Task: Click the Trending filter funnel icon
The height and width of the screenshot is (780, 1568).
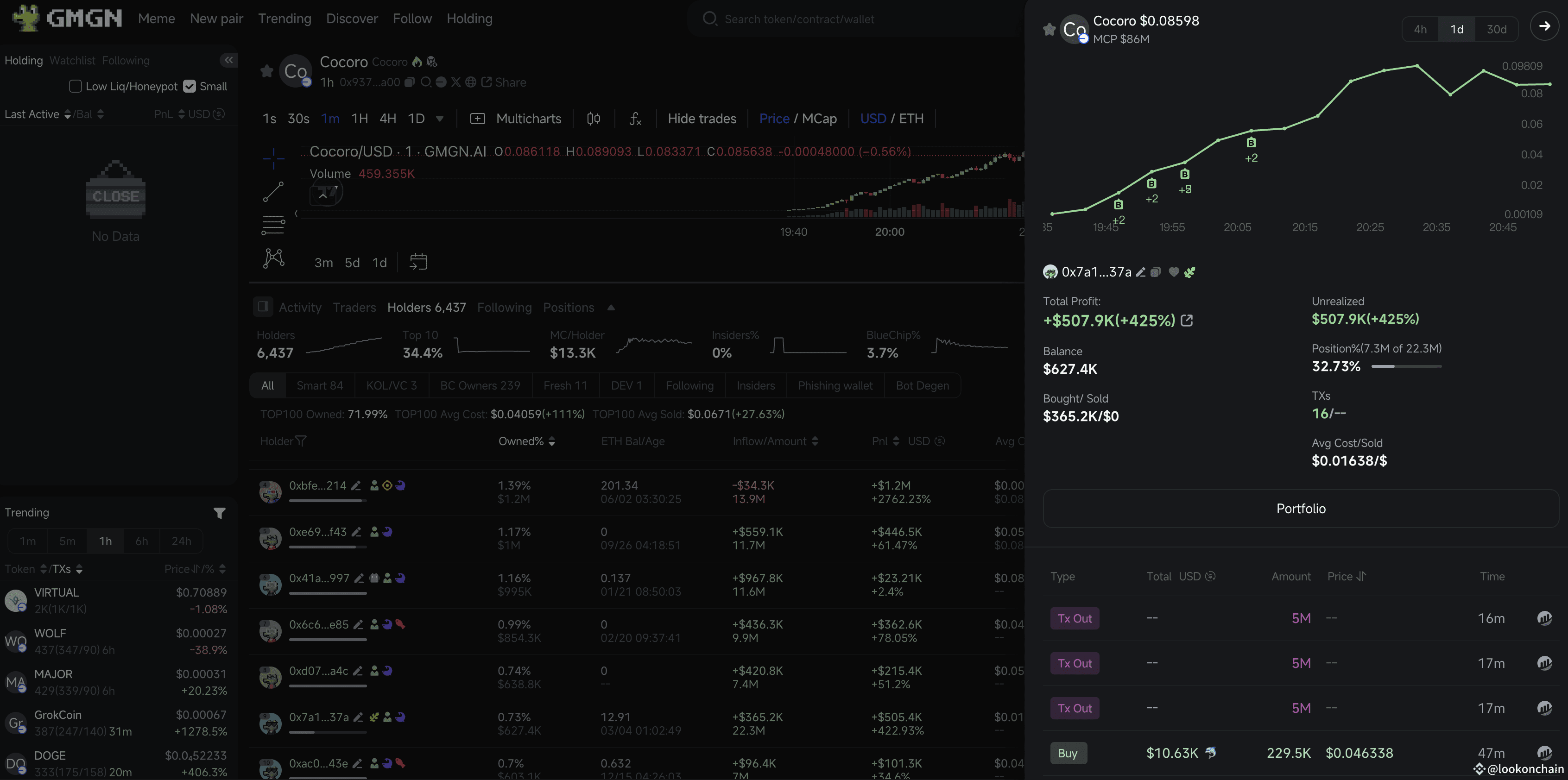Action: (x=220, y=514)
